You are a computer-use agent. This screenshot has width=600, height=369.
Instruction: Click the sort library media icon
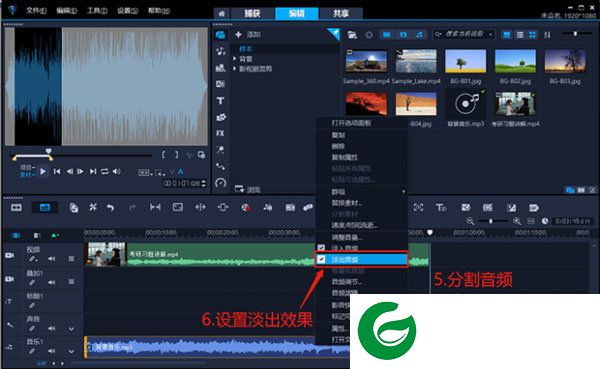(548, 34)
